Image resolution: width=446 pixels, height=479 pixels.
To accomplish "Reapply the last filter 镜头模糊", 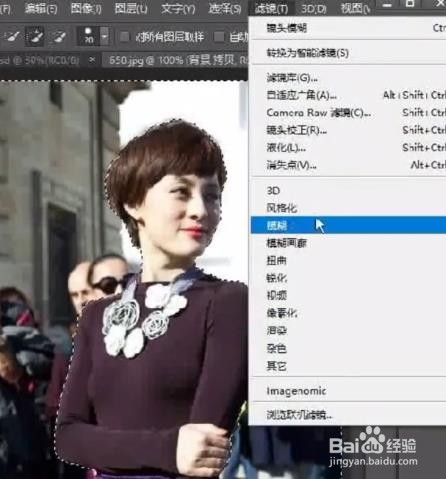I will point(348,28).
